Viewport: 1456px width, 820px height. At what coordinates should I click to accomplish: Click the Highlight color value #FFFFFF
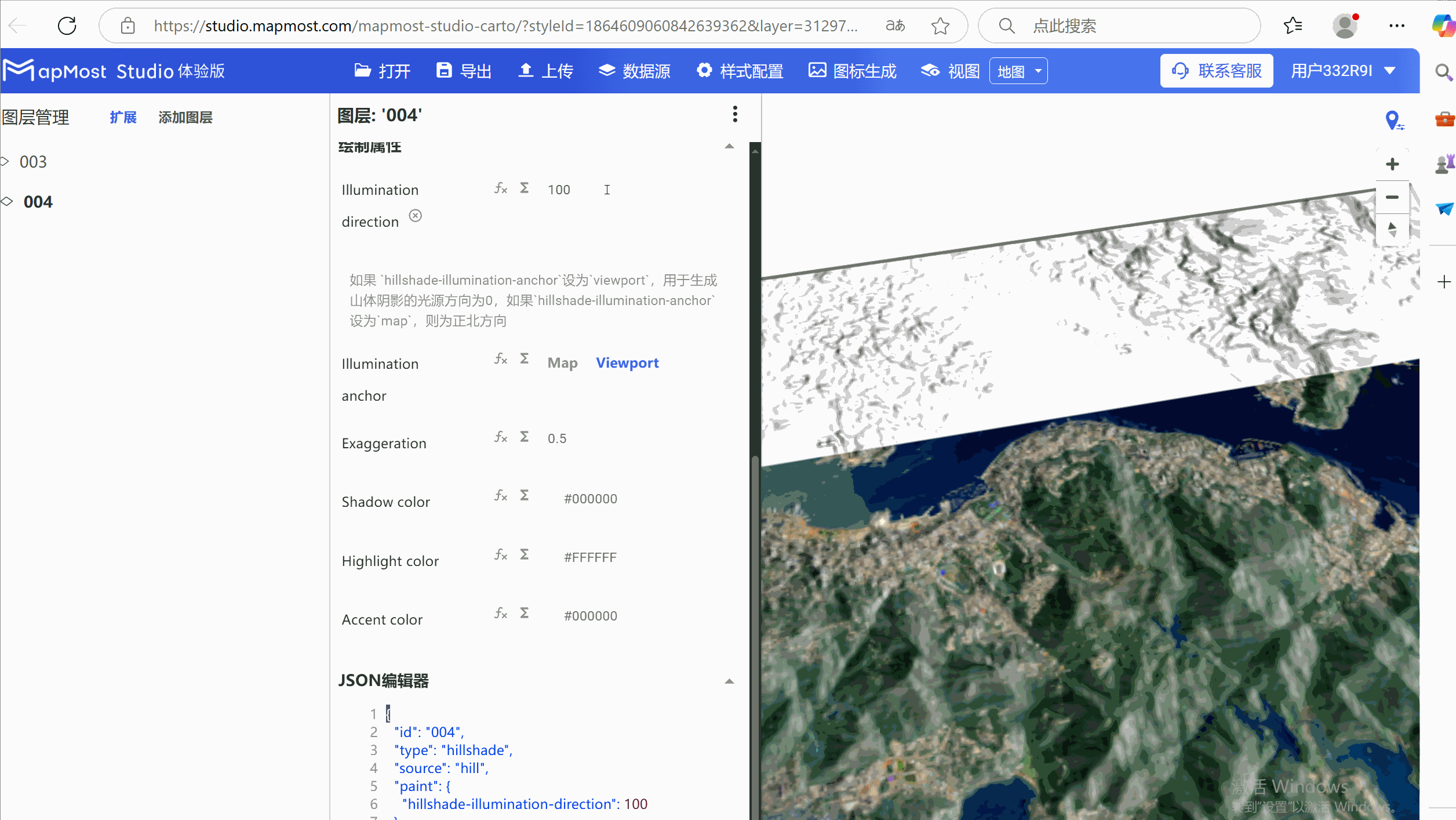[x=589, y=557]
